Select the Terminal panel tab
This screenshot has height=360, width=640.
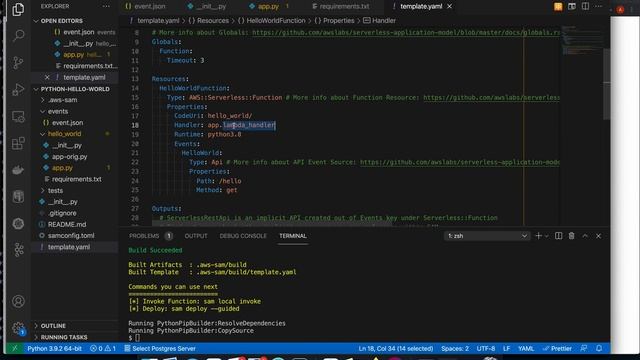point(293,236)
